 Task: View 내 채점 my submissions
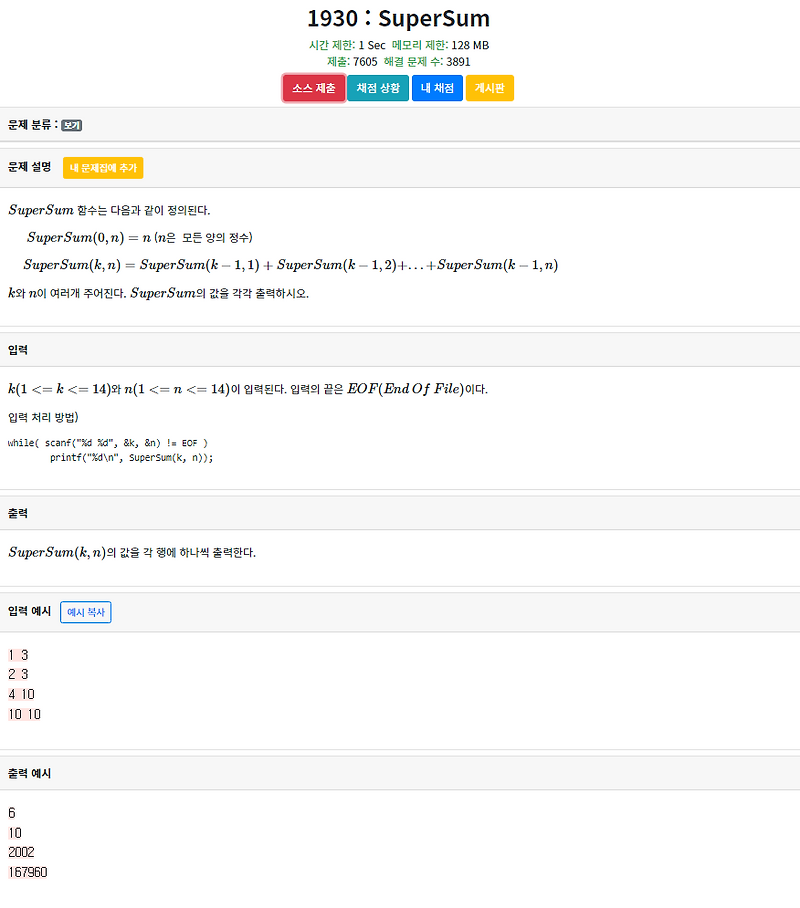pyautogui.click(x=437, y=88)
